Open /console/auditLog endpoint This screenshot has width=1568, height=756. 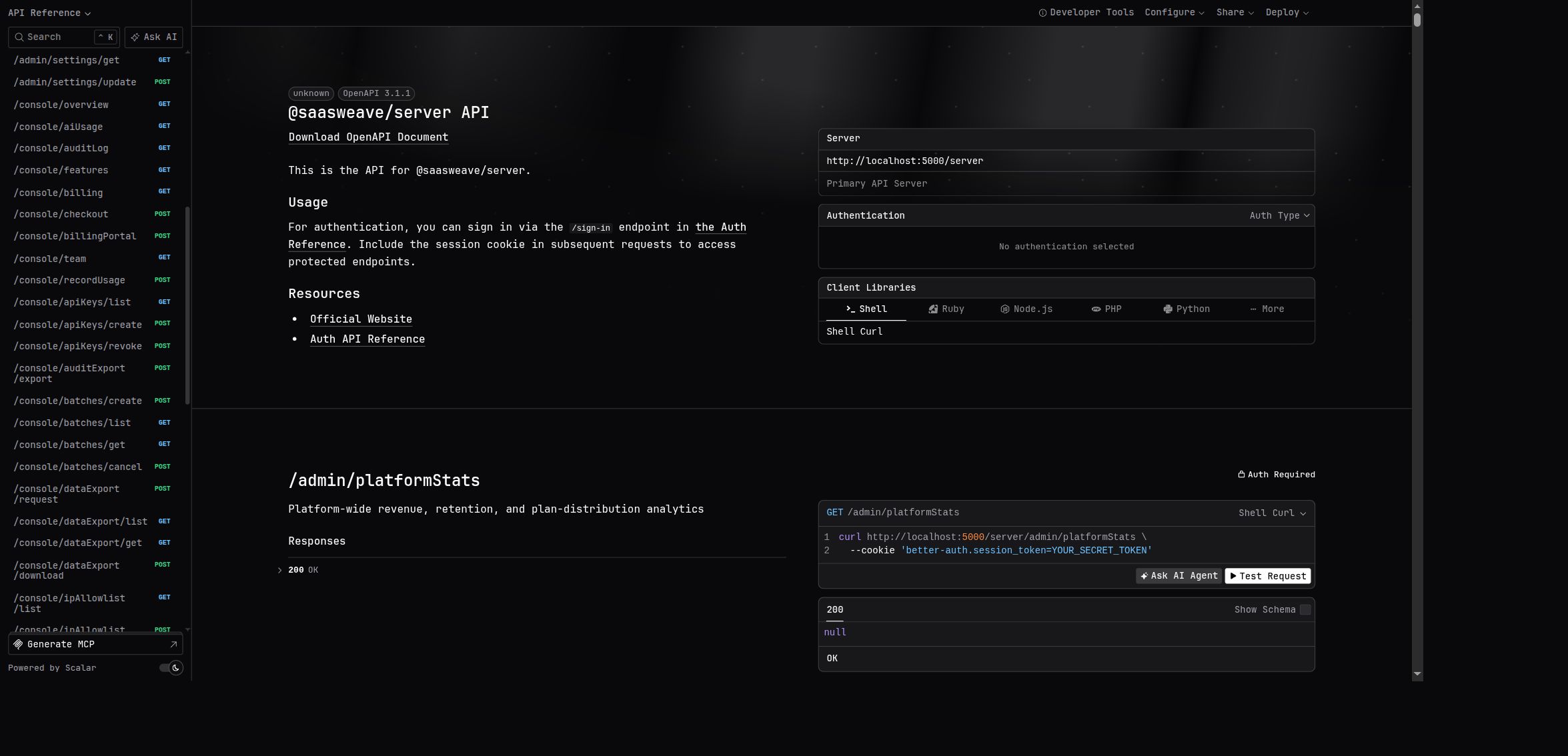pos(93,149)
